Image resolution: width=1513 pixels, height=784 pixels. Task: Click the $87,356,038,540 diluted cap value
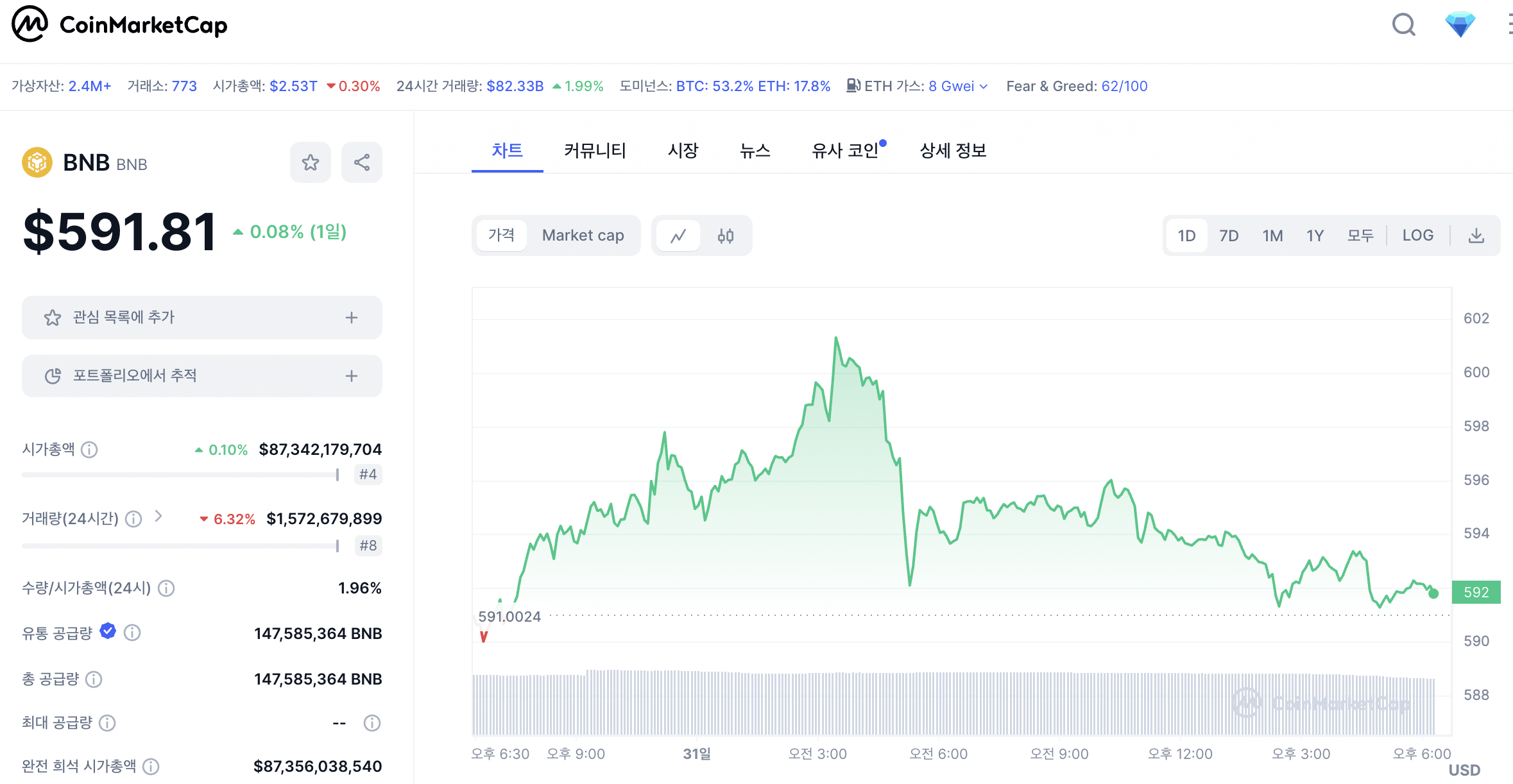[x=318, y=767]
